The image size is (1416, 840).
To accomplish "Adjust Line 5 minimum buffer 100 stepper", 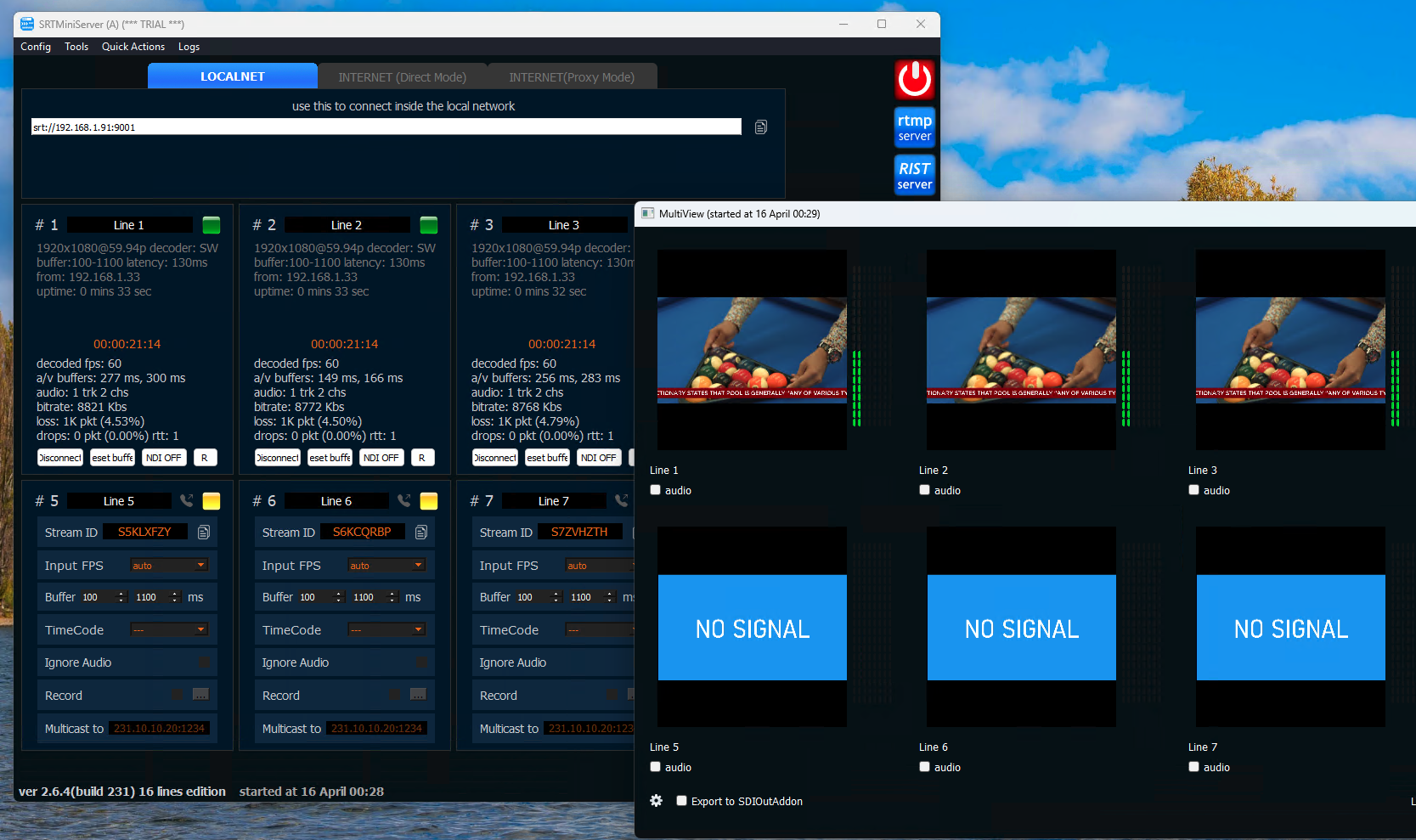I will tap(121, 597).
